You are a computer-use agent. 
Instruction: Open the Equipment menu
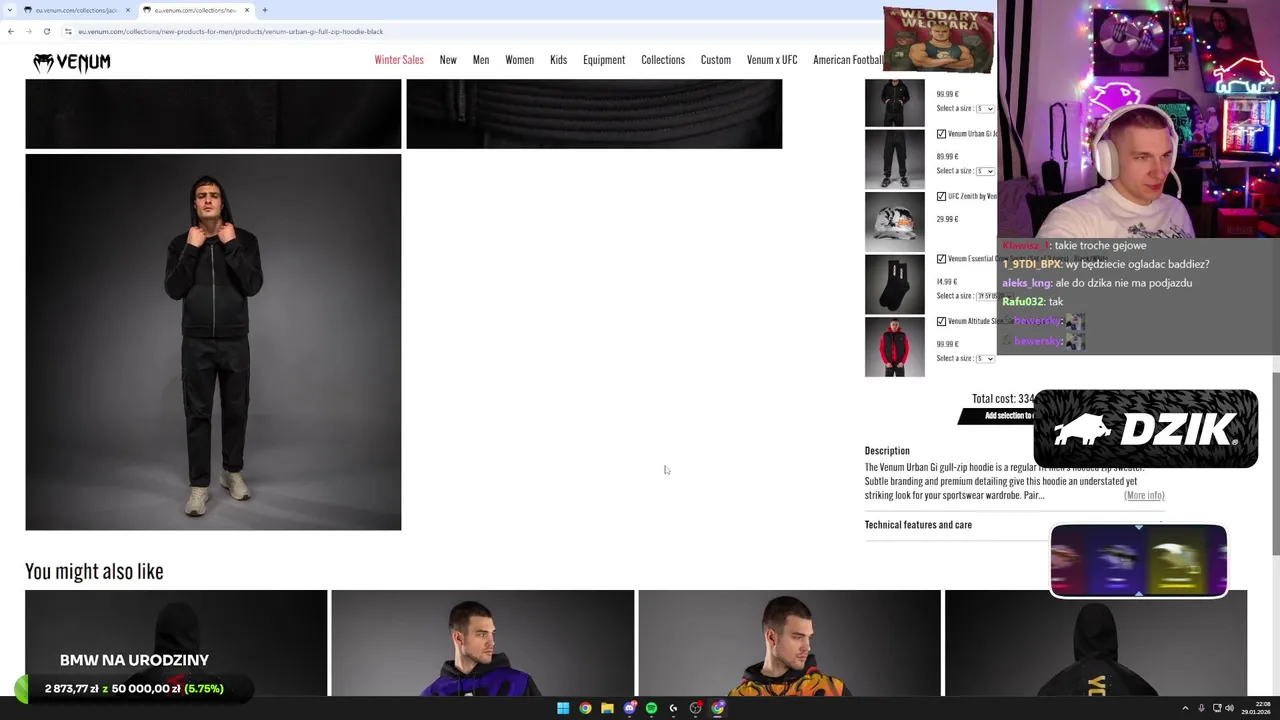(604, 60)
